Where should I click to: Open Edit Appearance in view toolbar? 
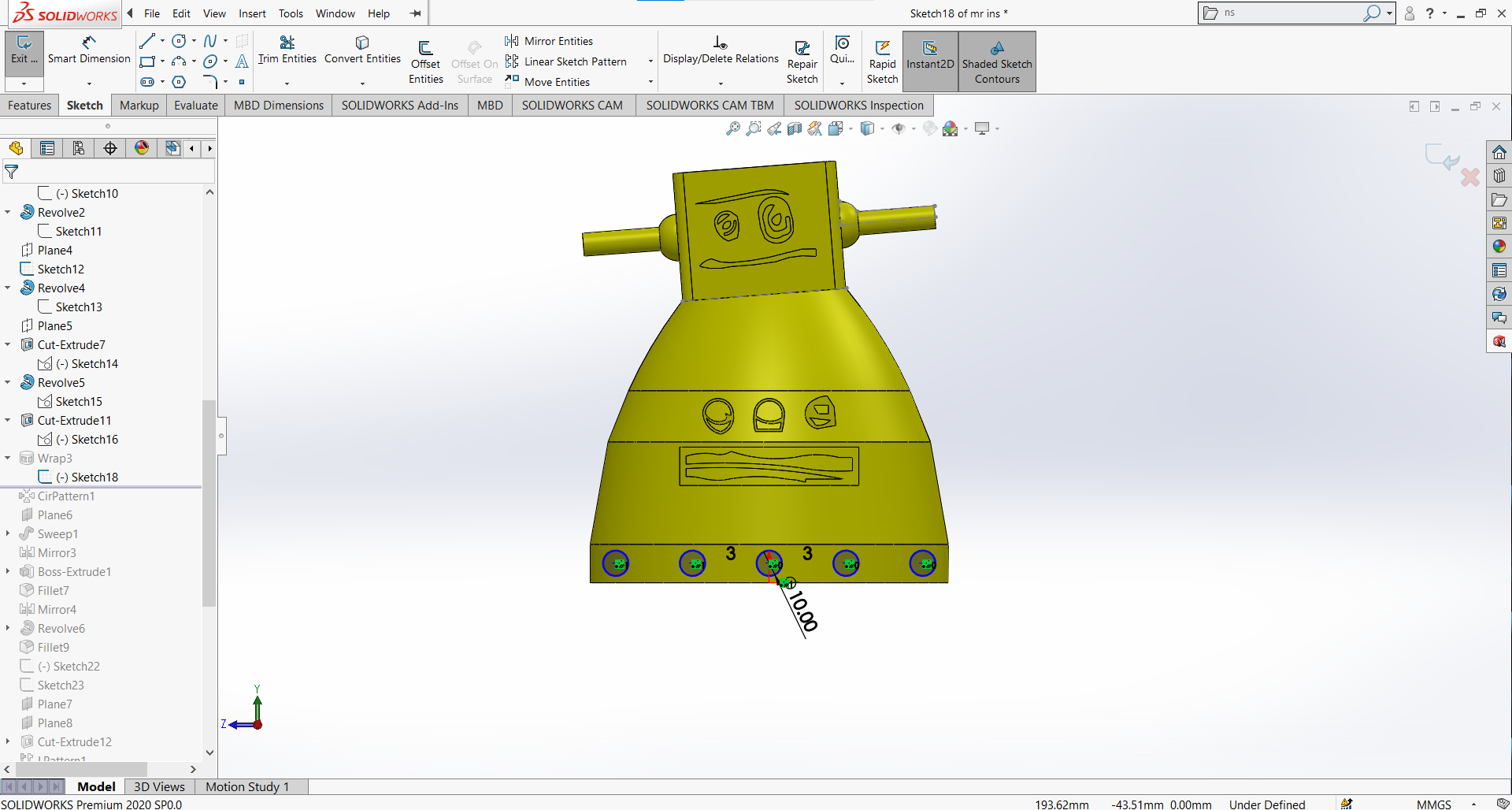click(x=930, y=128)
